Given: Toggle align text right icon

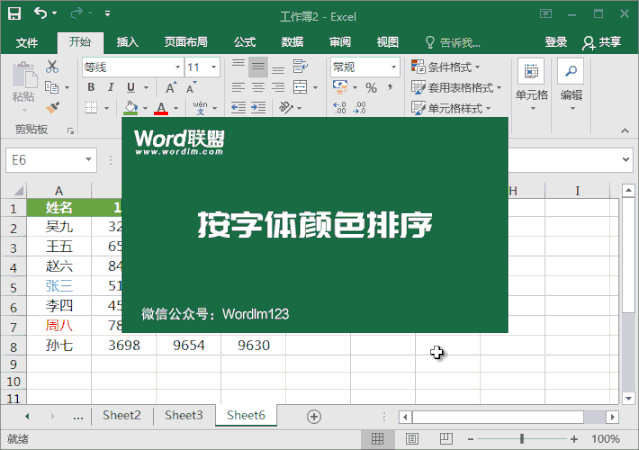Looking at the screenshot, I should click(x=278, y=87).
